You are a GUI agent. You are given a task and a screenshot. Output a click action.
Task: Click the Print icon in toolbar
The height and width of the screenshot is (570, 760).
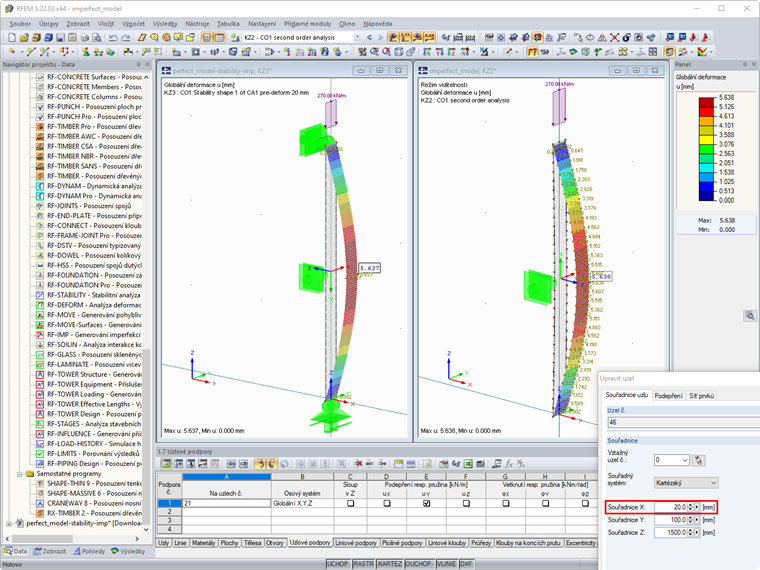click(x=84, y=37)
